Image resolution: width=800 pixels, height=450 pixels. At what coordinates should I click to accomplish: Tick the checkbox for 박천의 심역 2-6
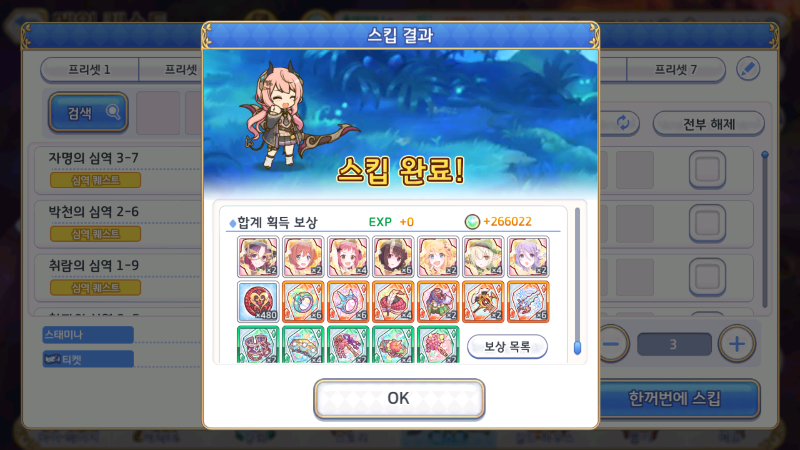click(x=707, y=223)
